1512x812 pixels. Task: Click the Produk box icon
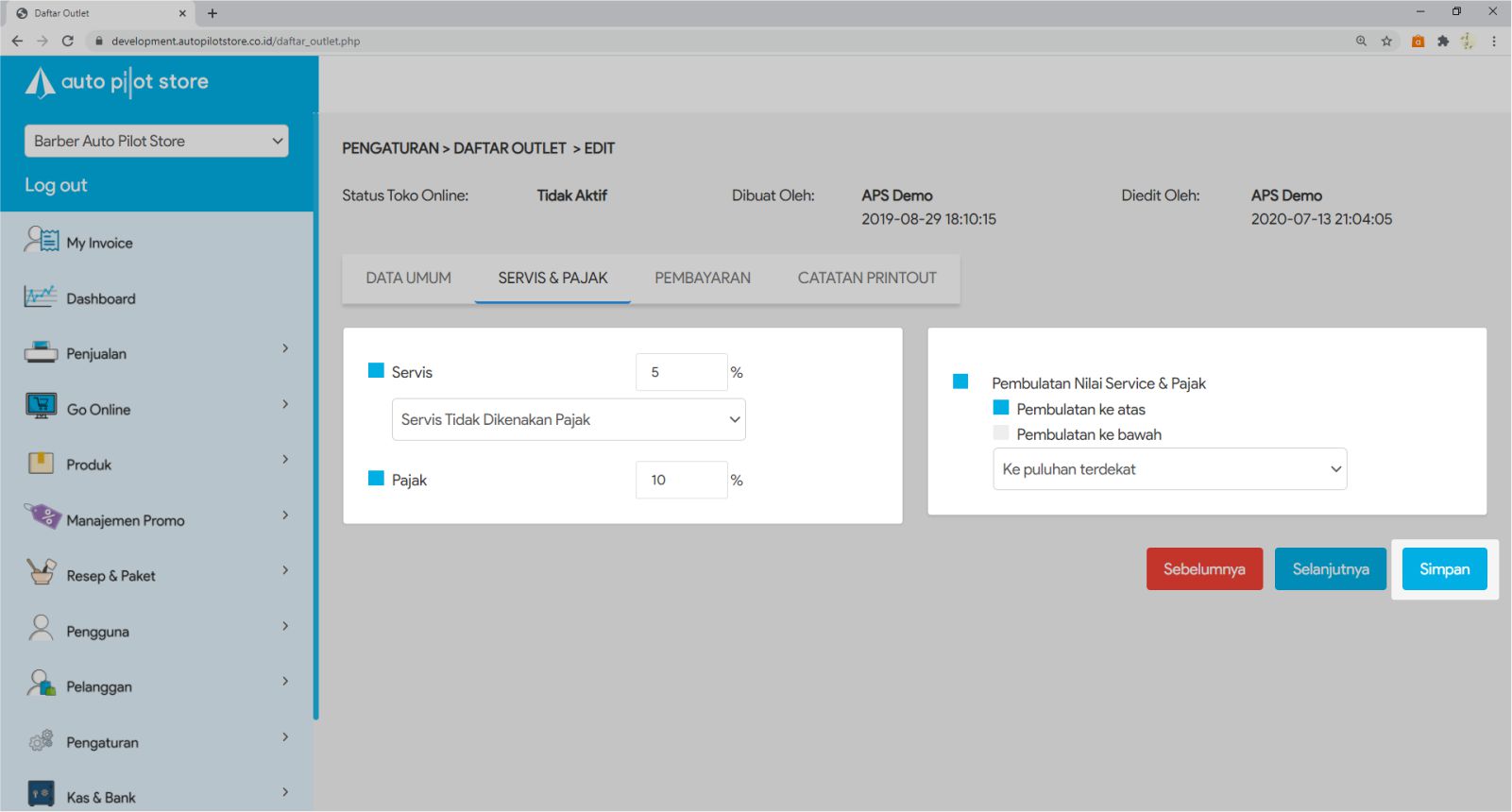[41, 463]
